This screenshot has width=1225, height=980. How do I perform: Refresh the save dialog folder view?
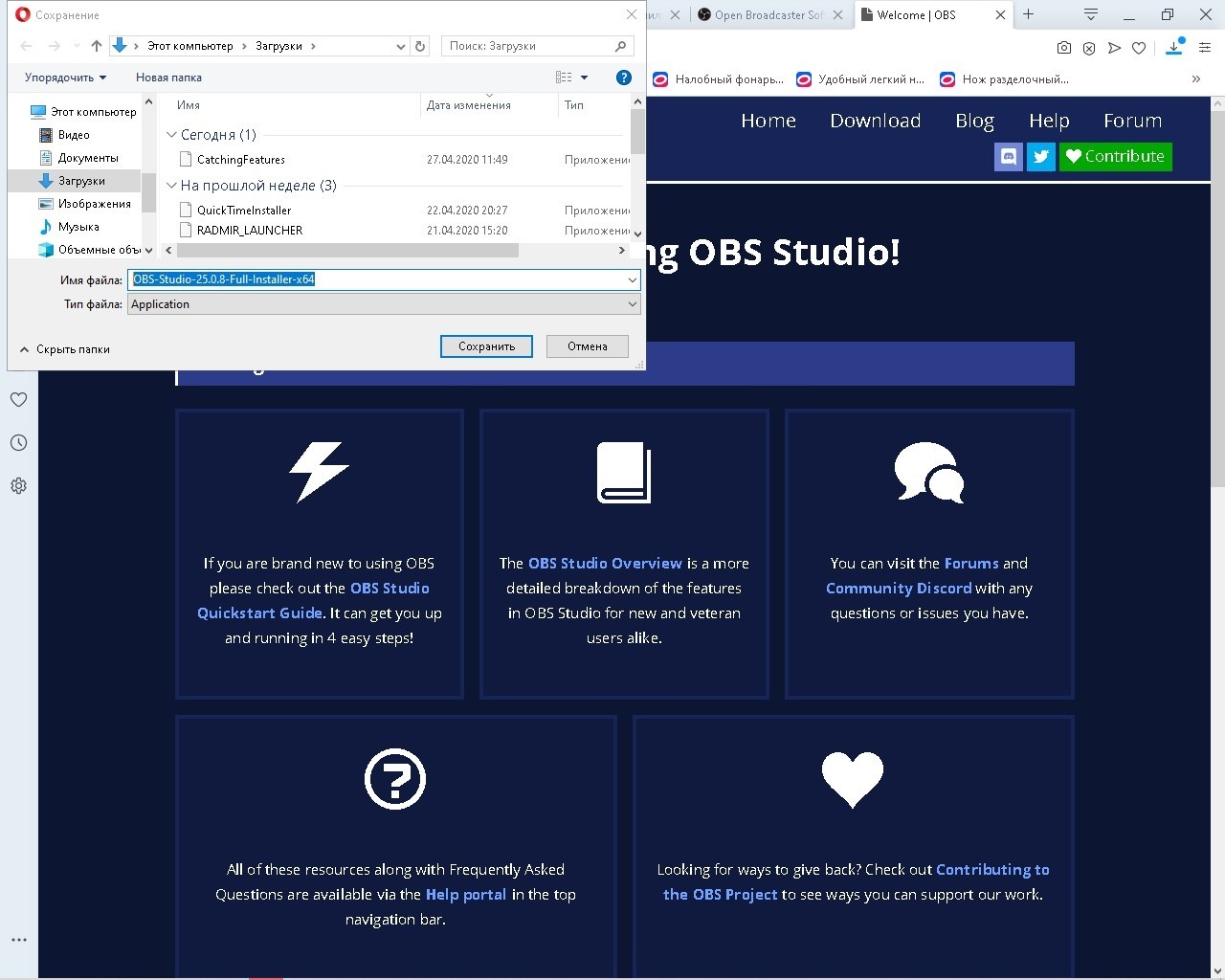[x=420, y=46]
